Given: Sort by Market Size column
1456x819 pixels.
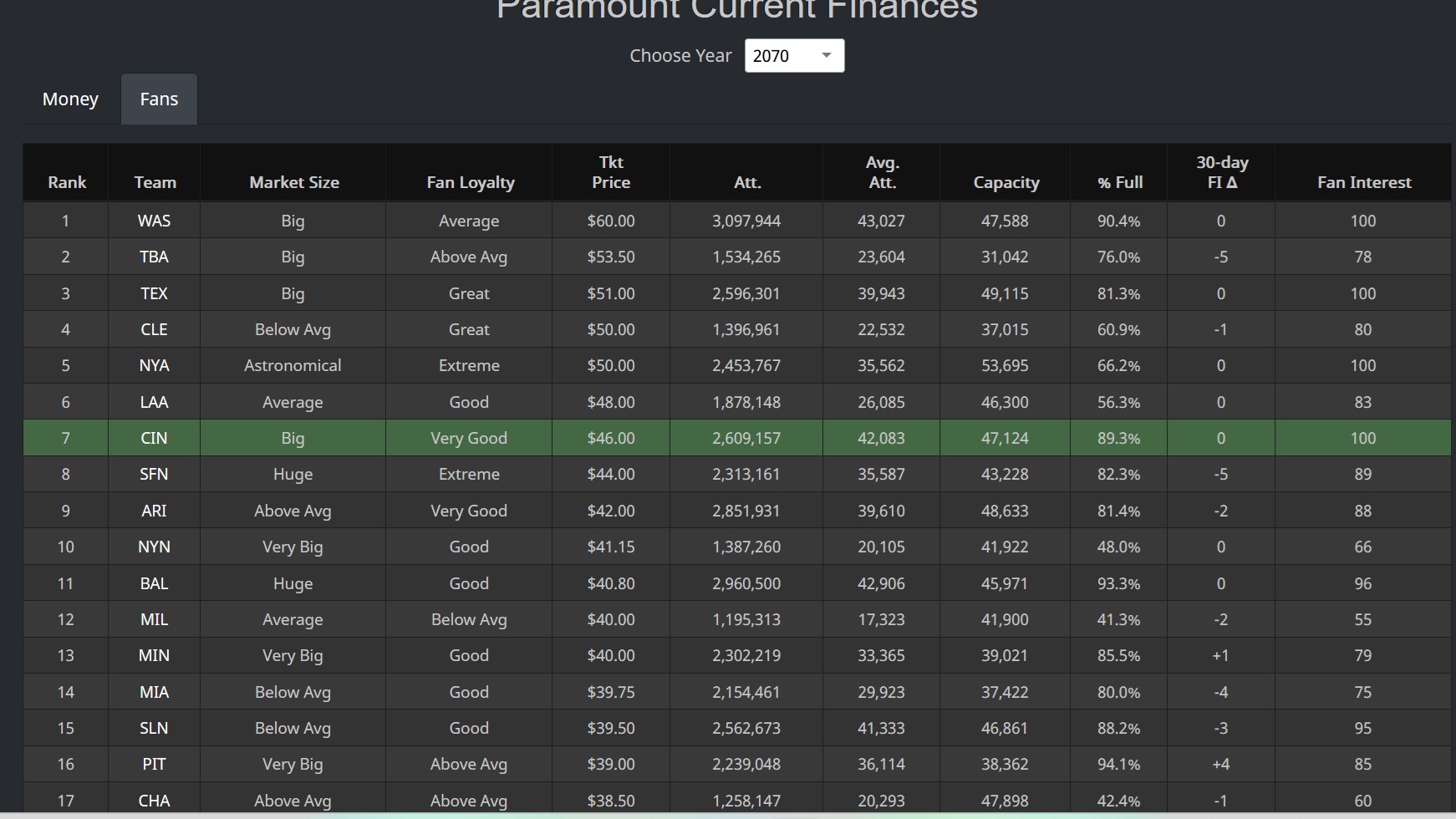Looking at the screenshot, I should [293, 182].
